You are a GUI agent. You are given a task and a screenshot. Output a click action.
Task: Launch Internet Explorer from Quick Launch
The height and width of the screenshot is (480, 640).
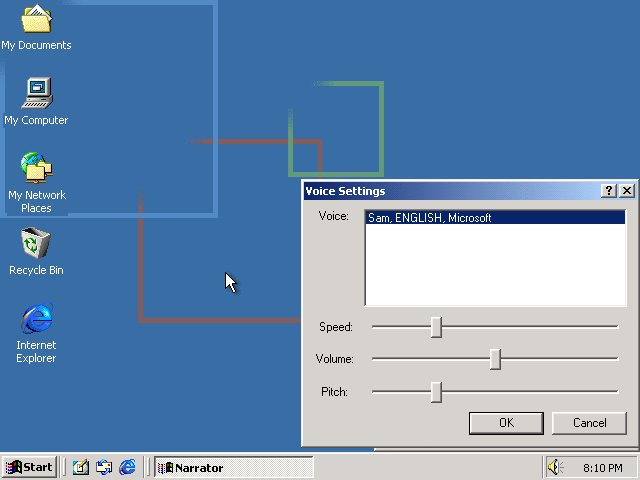tap(127, 467)
